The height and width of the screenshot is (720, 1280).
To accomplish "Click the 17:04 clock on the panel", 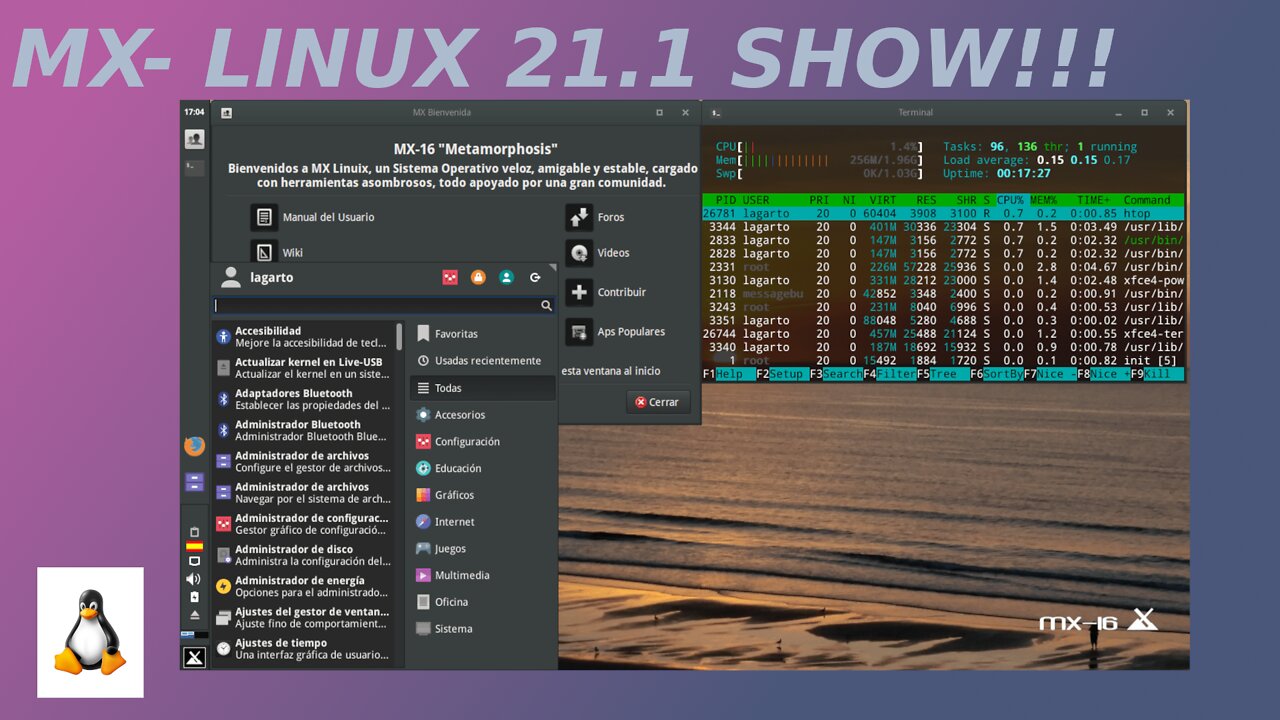I will (x=194, y=112).
